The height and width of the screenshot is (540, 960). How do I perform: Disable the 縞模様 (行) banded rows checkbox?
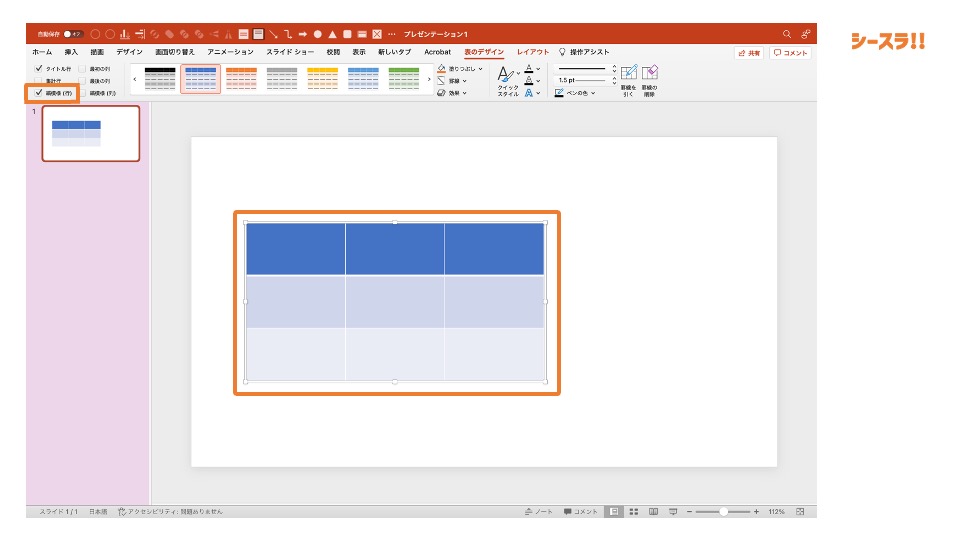(x=39, y=93)
